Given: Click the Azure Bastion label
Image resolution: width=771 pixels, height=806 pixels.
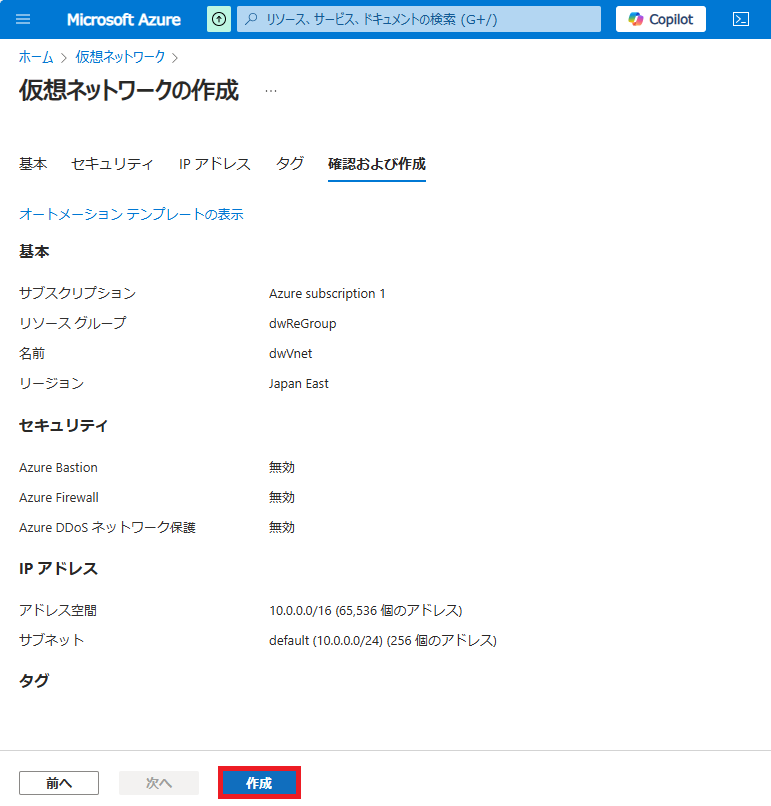Looking at the screenshot, I should [58, 467].
